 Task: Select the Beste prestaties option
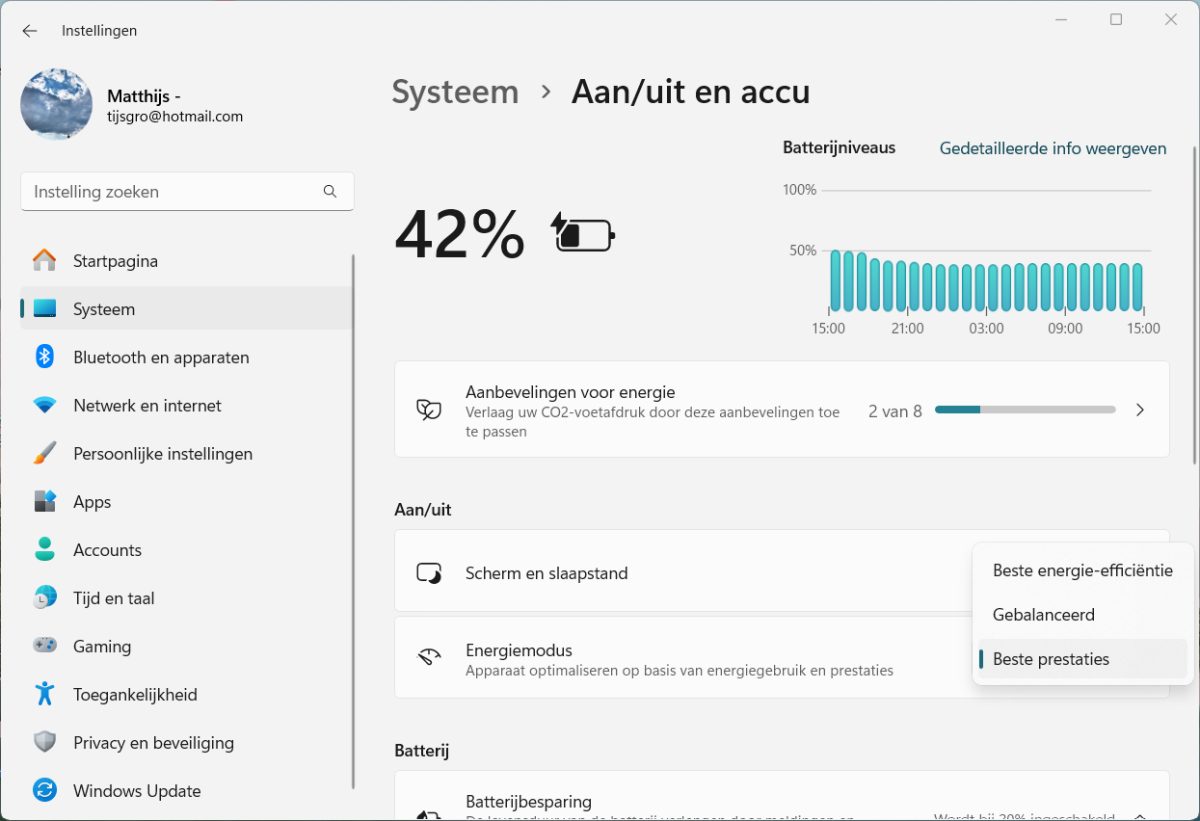1051,659
